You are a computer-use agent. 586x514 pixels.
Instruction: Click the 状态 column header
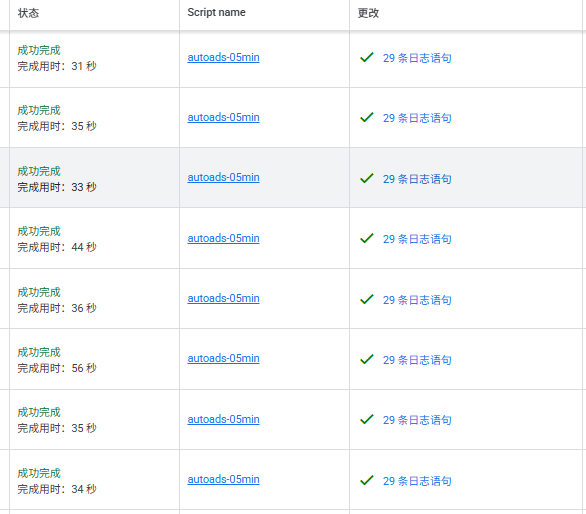(28, 13)
